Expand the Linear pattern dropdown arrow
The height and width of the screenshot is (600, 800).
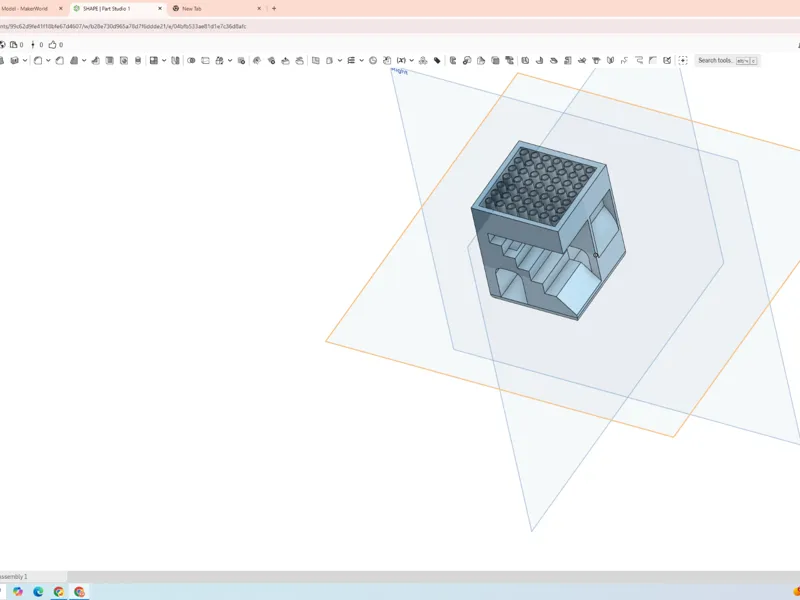[164, 61]
